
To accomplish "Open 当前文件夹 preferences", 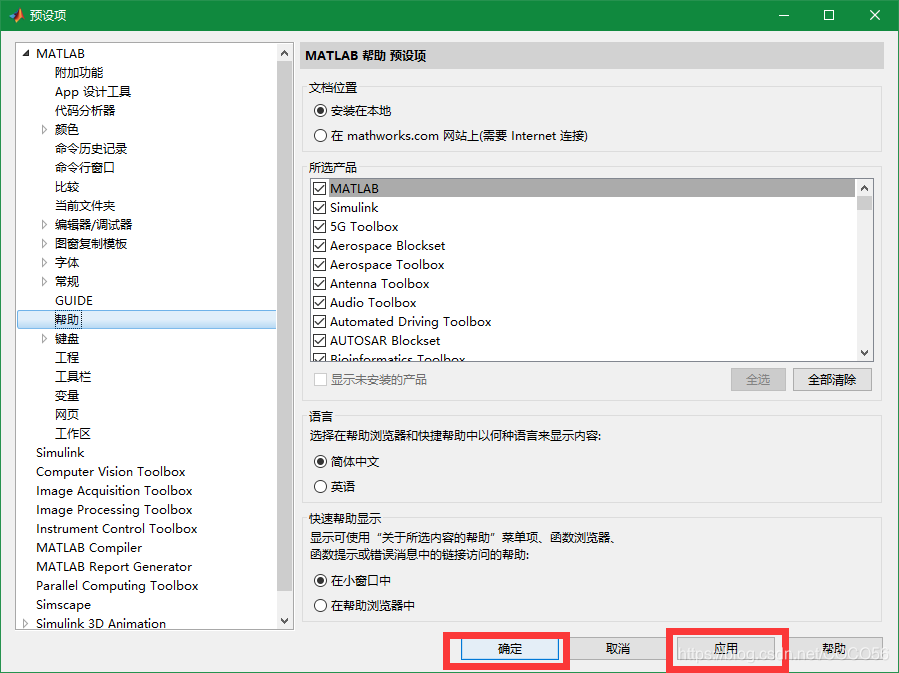I will (85, 206).
